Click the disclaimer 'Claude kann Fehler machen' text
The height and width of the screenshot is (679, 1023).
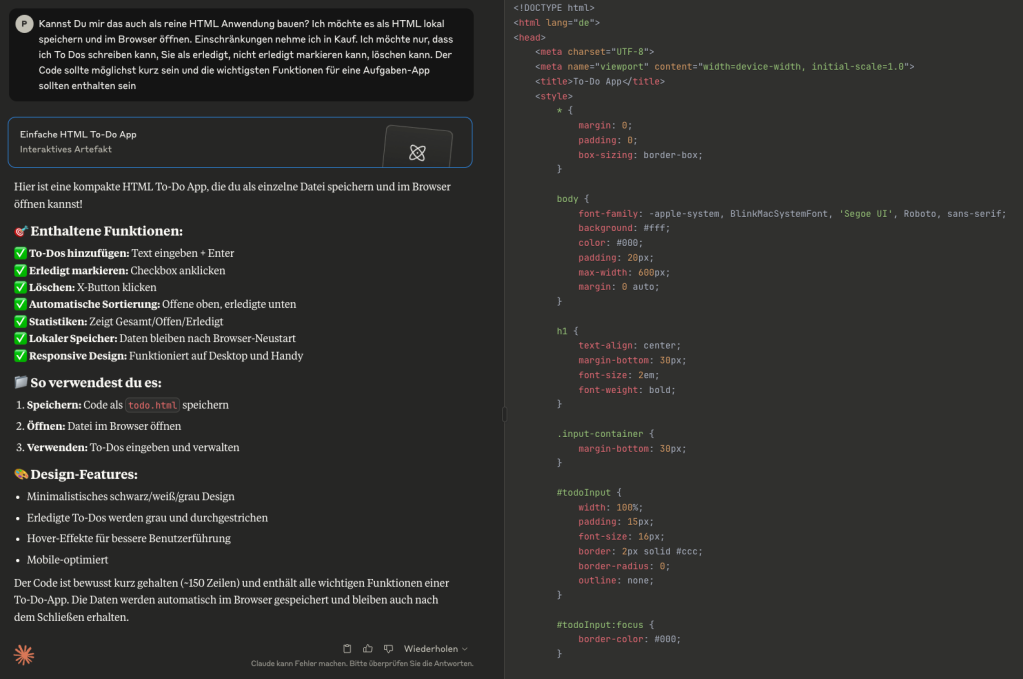pos(362,663)
